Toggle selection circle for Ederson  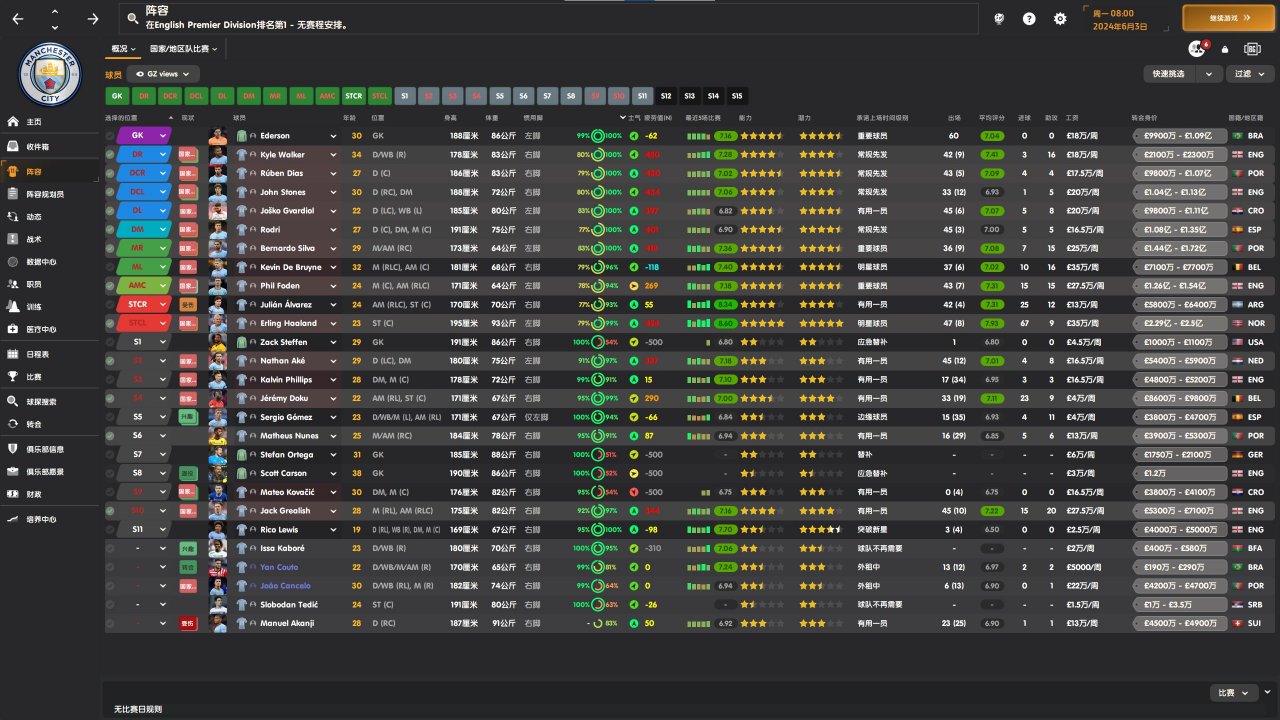(110, 136)
